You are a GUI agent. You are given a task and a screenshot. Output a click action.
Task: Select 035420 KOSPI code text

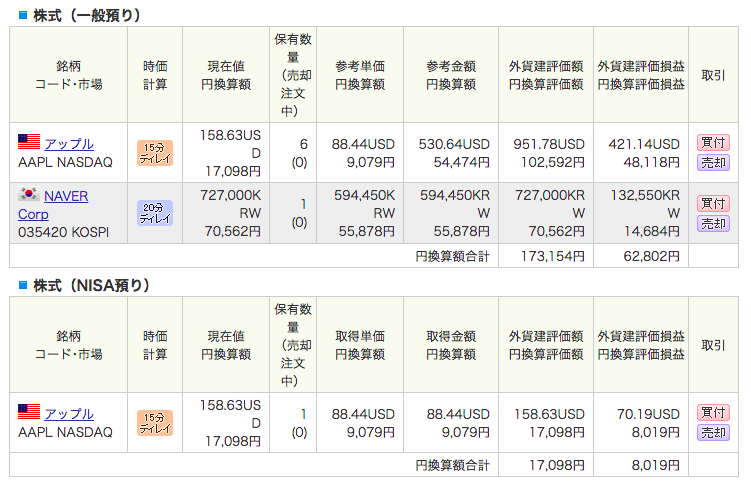point(64,232)
